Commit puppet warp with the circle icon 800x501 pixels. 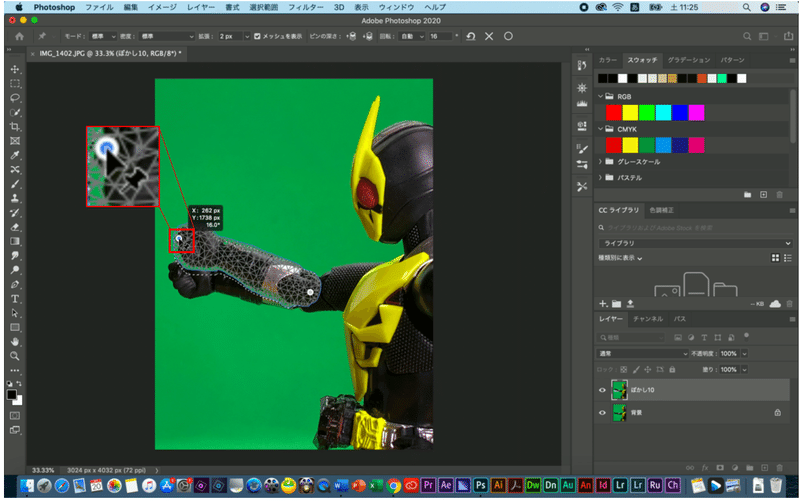[x=508, y=36]
